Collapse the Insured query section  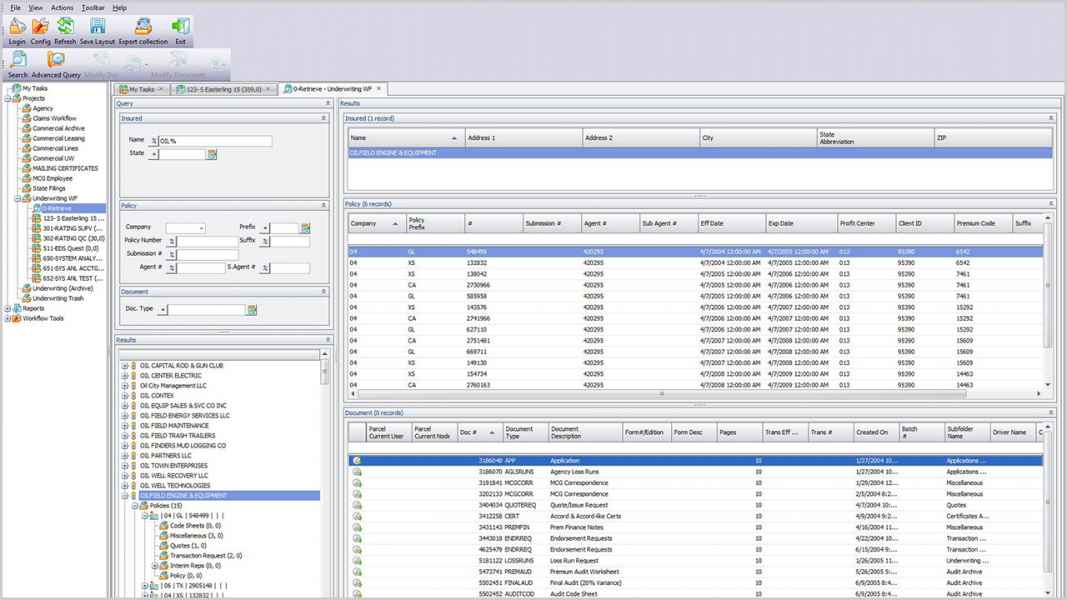point(323,118)
